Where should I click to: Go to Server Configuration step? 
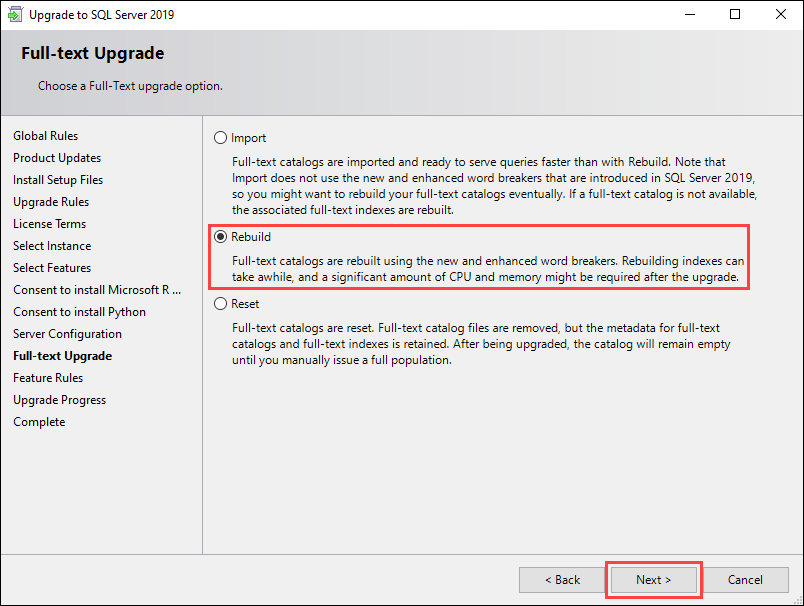[x=67, y=334]
